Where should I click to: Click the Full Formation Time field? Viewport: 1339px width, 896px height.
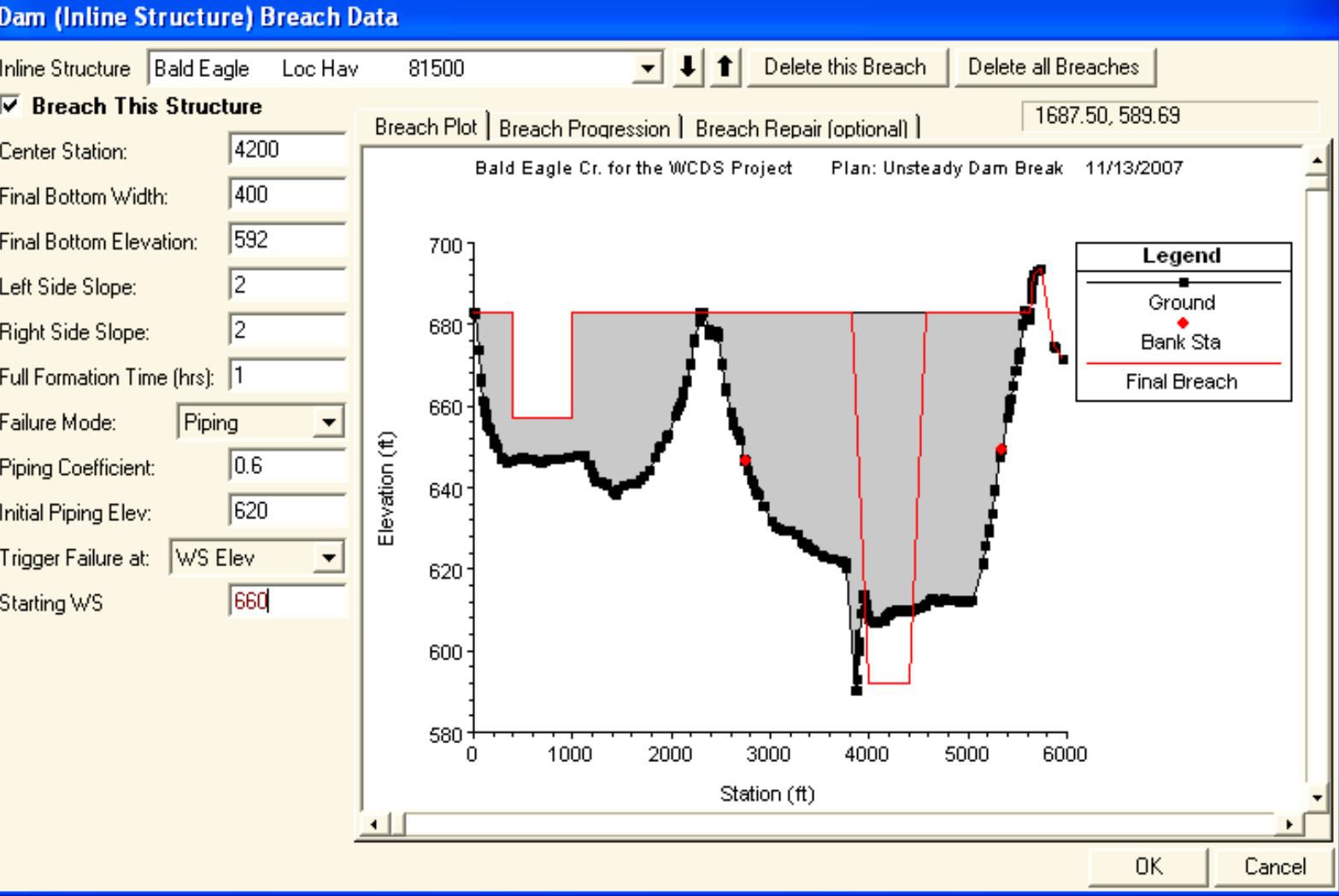click(287, 377)
